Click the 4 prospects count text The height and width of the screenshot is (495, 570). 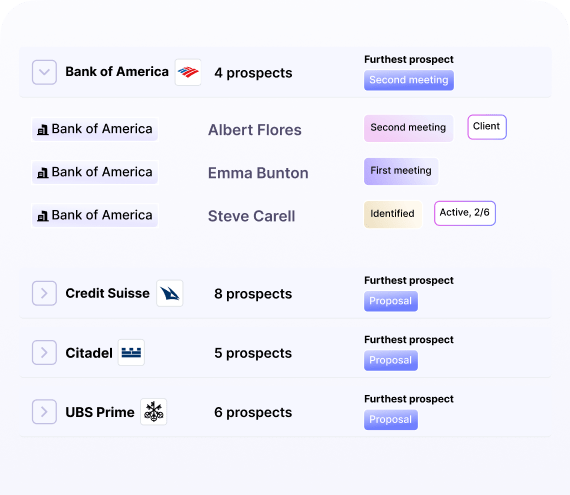(253, 73)
